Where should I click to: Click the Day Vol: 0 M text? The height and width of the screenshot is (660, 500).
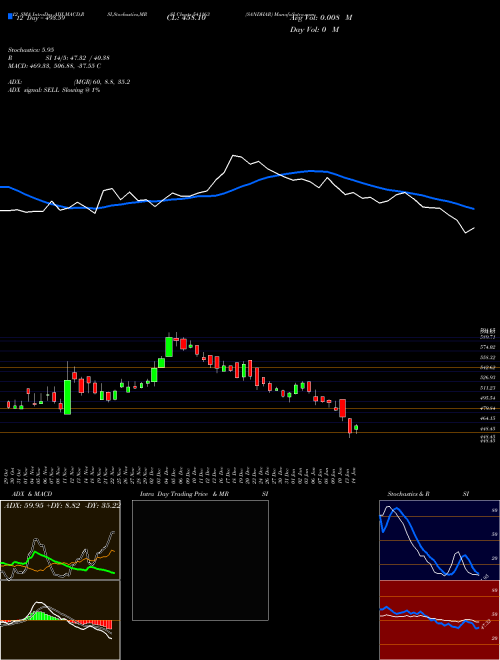[x=314, y=29]
